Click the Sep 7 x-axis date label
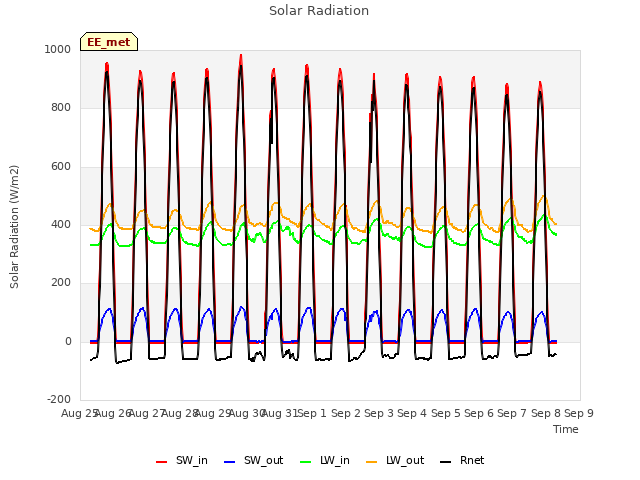 coord(512,413)
